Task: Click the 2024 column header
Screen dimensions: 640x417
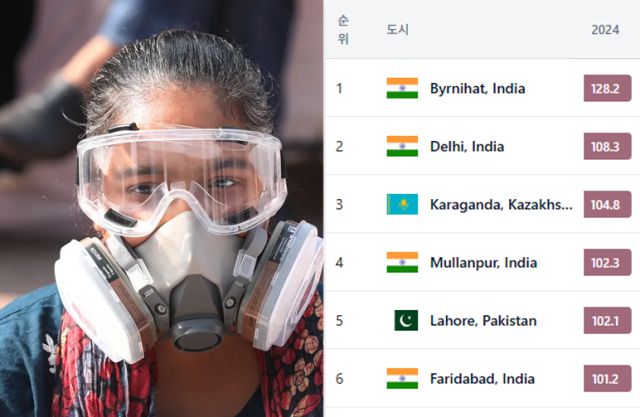Action: point(605,30)
